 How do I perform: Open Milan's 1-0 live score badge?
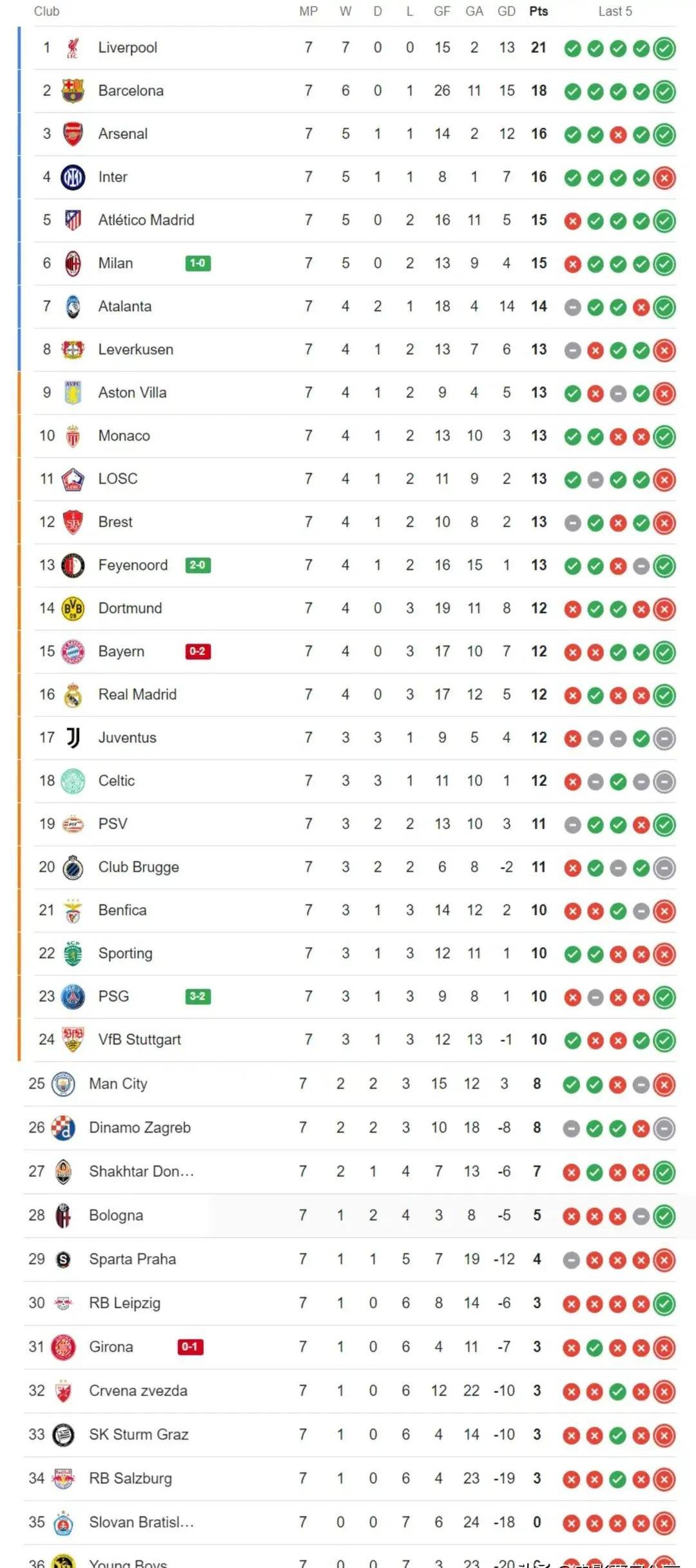[198, 263]
